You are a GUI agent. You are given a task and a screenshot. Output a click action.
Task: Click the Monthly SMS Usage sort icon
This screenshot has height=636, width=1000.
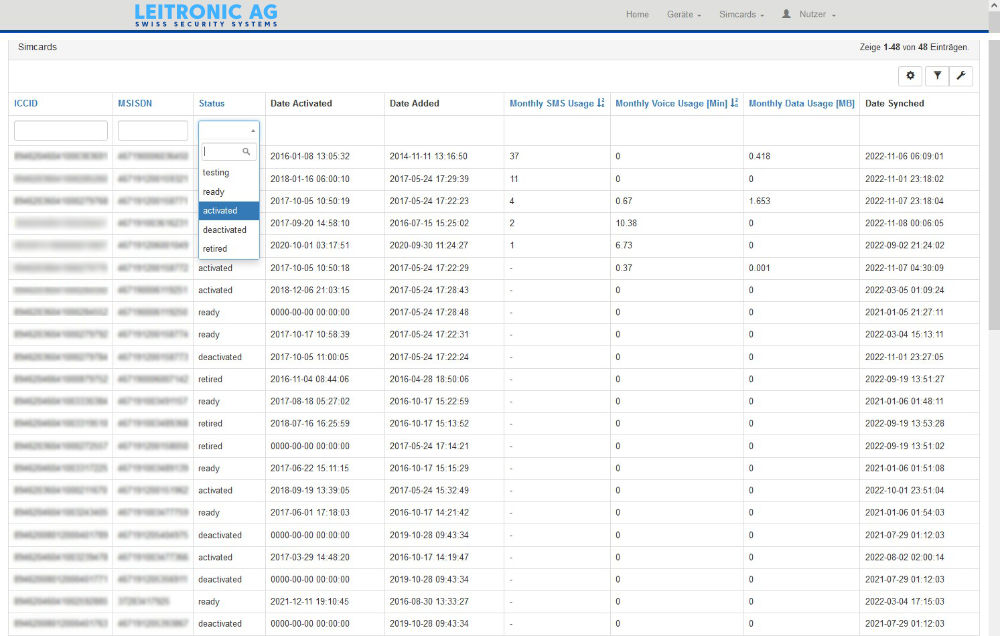click(601, 103)
